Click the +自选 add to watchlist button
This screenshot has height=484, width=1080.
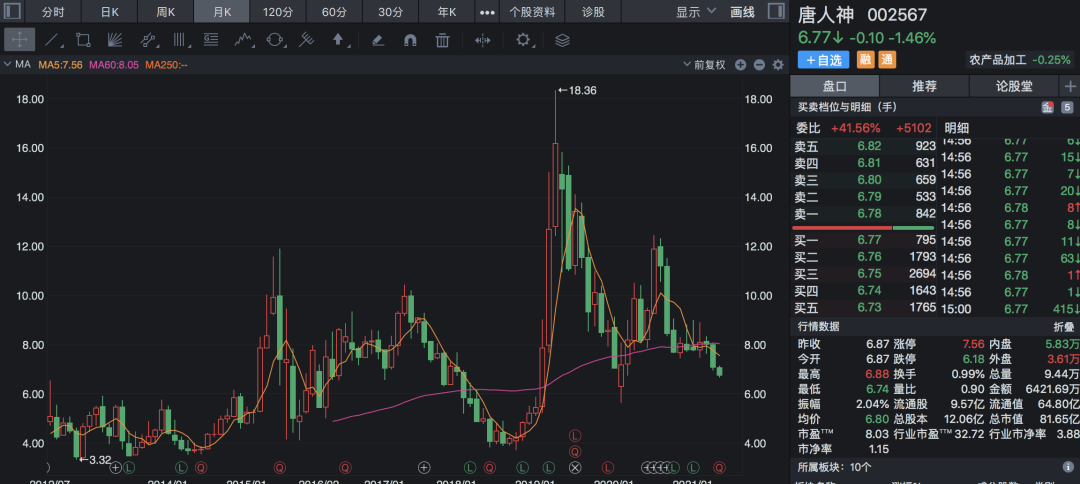click(824, 60)
